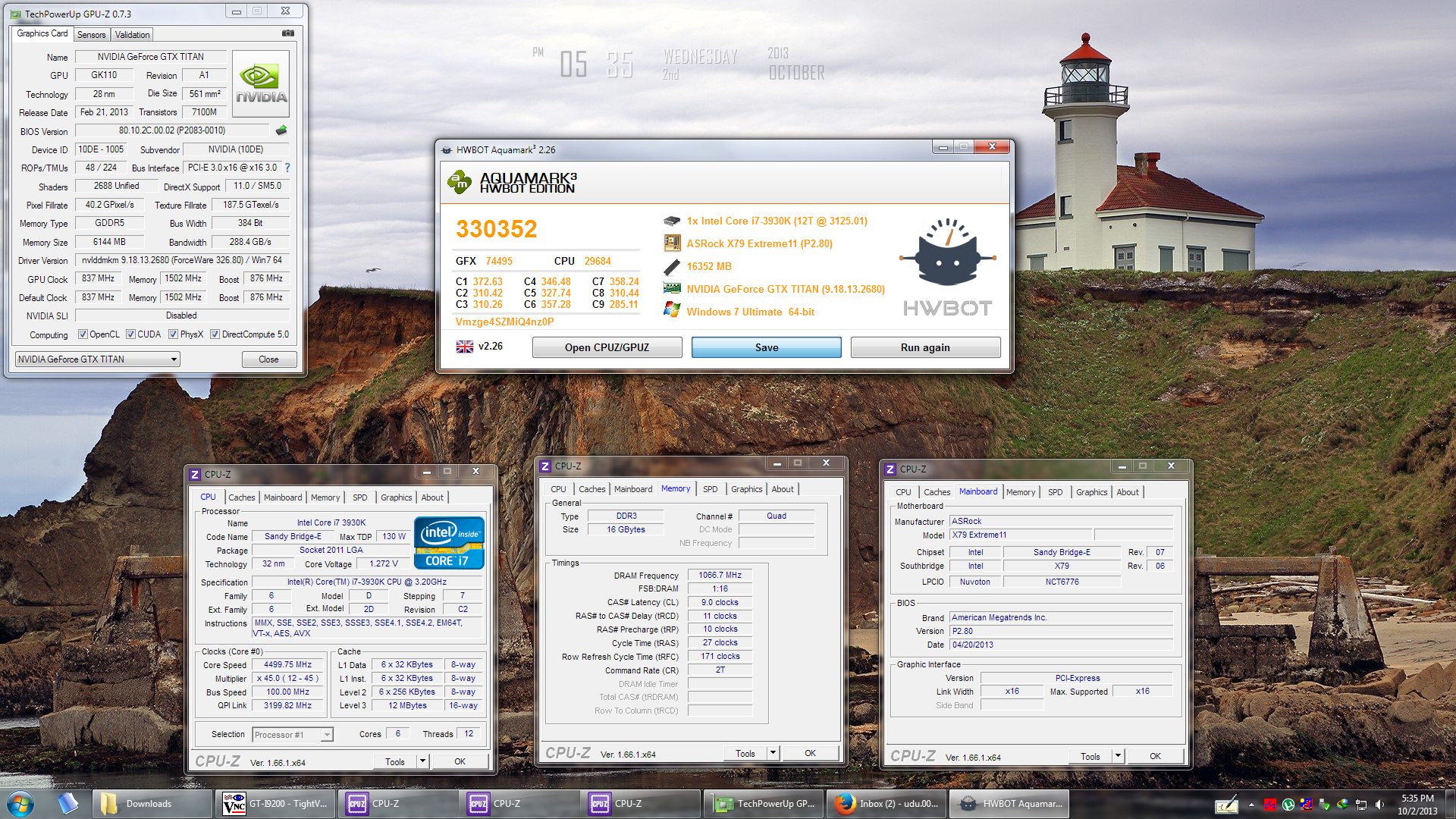This screenshot has width=1456, height=819.
Task: Click Open CPUZ/GPUZ button in Aquamark
Action: pos(607,347)
